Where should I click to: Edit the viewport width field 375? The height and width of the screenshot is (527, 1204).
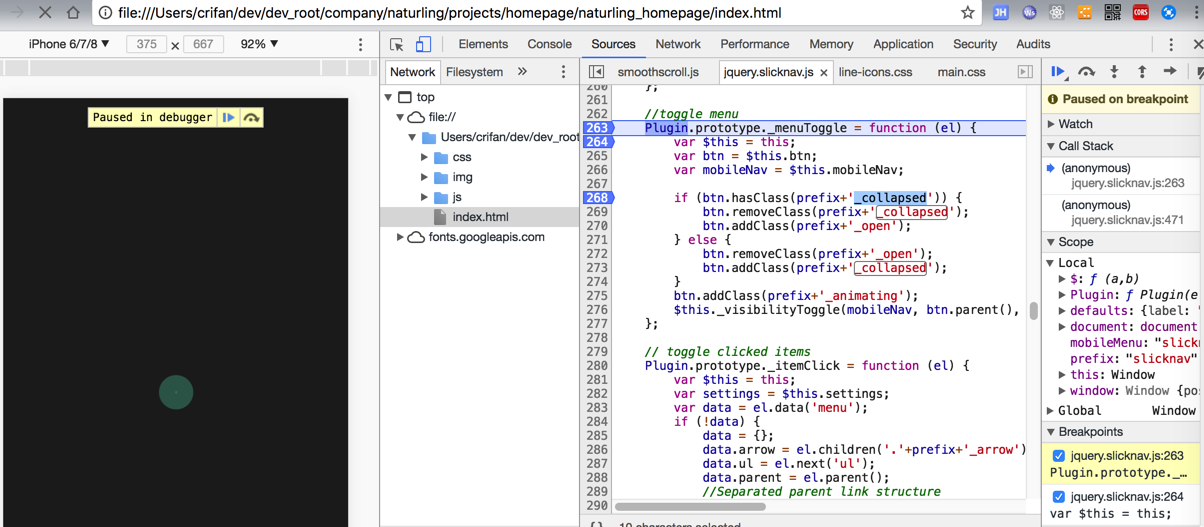tap(147, 44)
